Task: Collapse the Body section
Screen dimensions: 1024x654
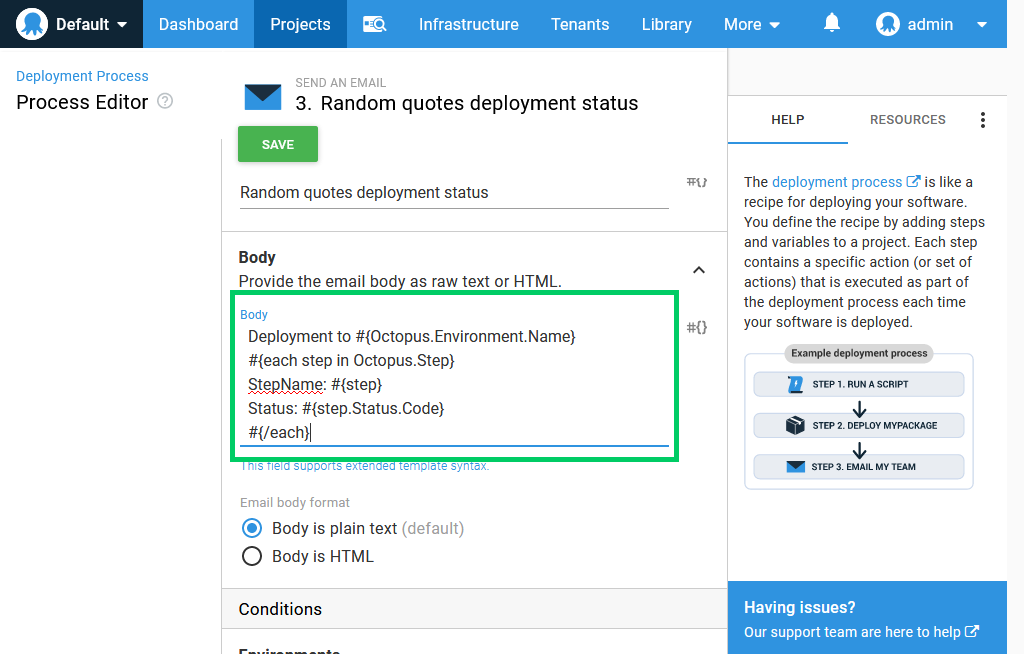Action: tap(699, 270)
